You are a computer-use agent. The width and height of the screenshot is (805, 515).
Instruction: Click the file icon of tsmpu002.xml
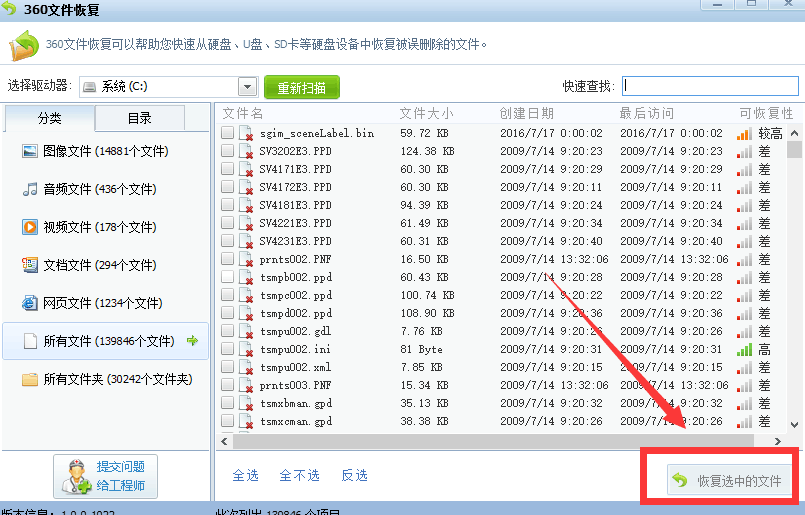coord(246,367)
